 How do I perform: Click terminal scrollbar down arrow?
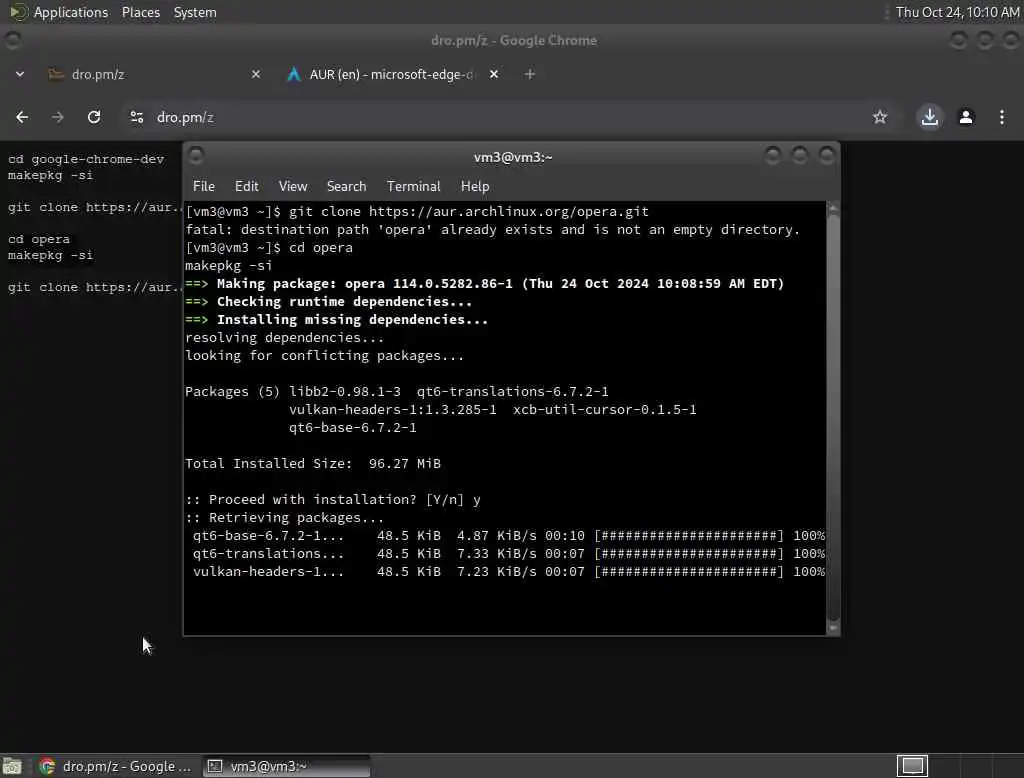click(x=833, y=628)
